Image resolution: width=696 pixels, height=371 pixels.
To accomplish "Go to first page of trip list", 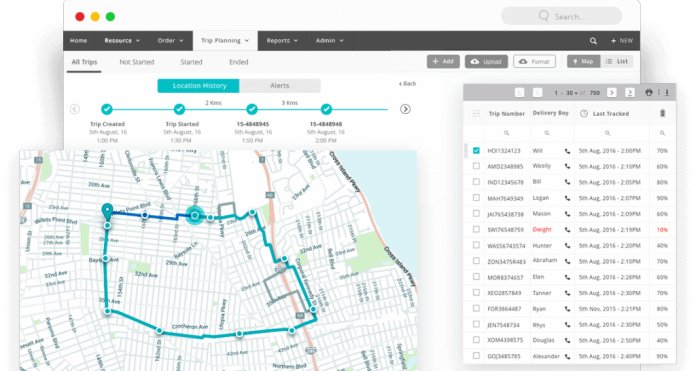I will (x=519, y=92).
